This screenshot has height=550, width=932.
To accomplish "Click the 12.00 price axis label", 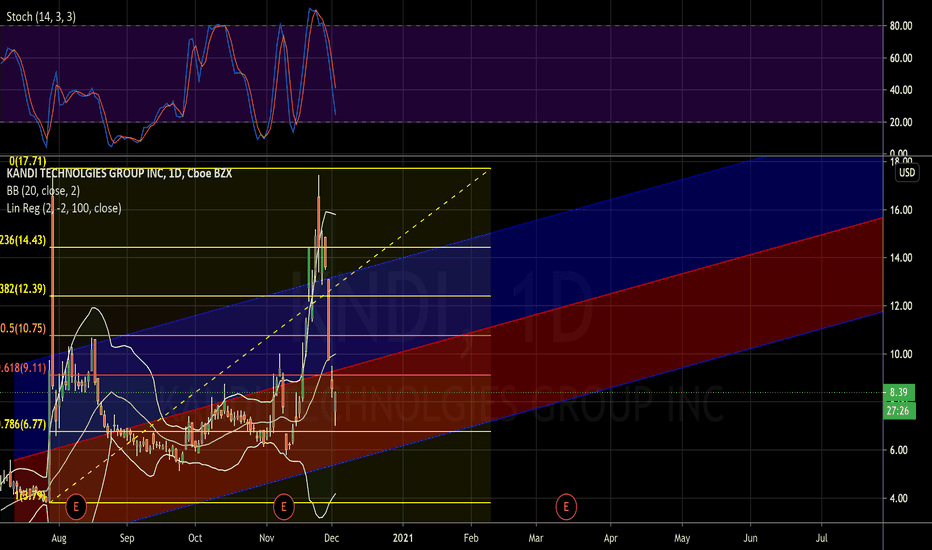I will pos(900,306).
